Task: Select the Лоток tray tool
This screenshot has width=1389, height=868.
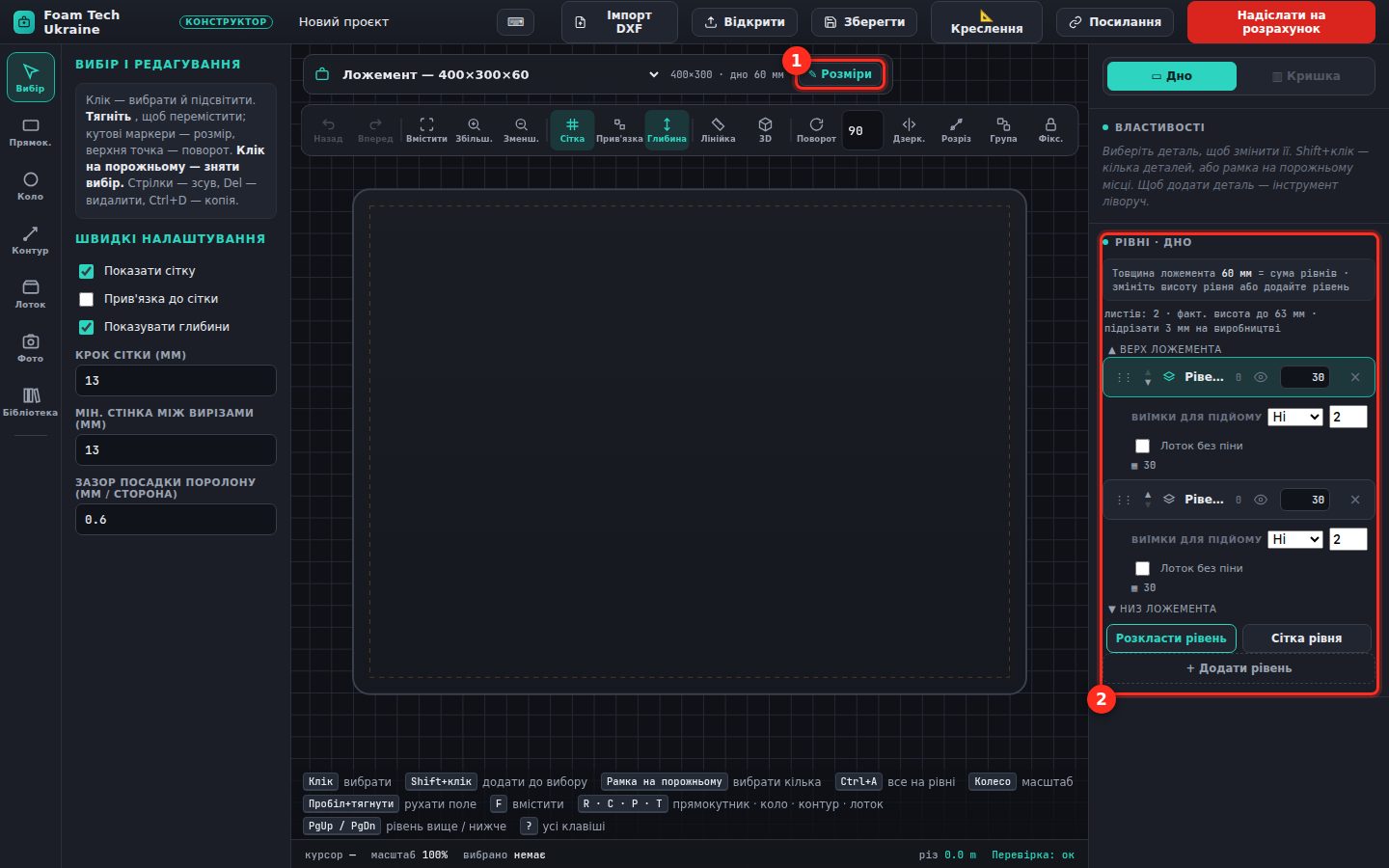Action: pyautogui.click(x=30, y=294)
